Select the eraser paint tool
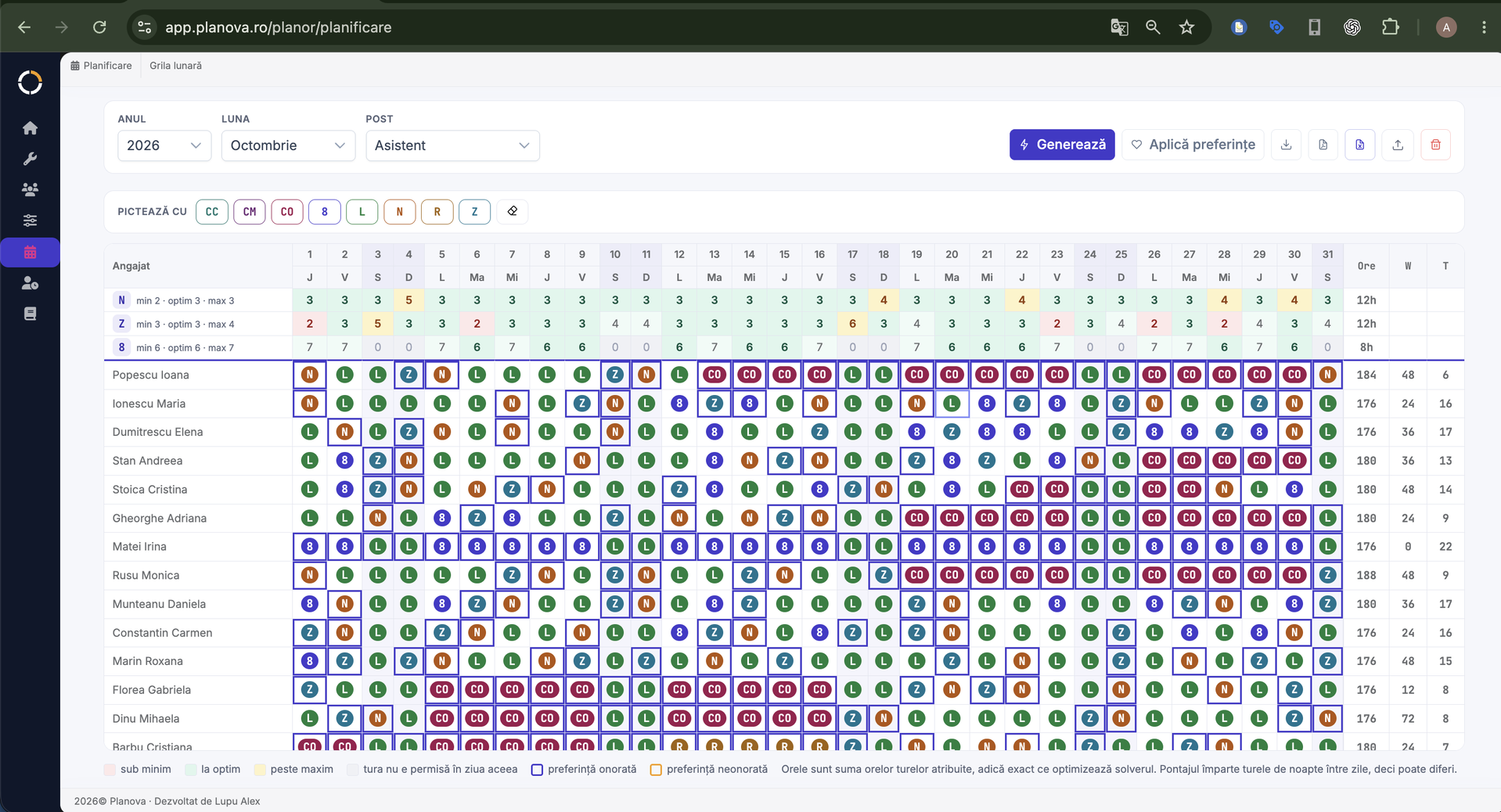 coord(513,211)
